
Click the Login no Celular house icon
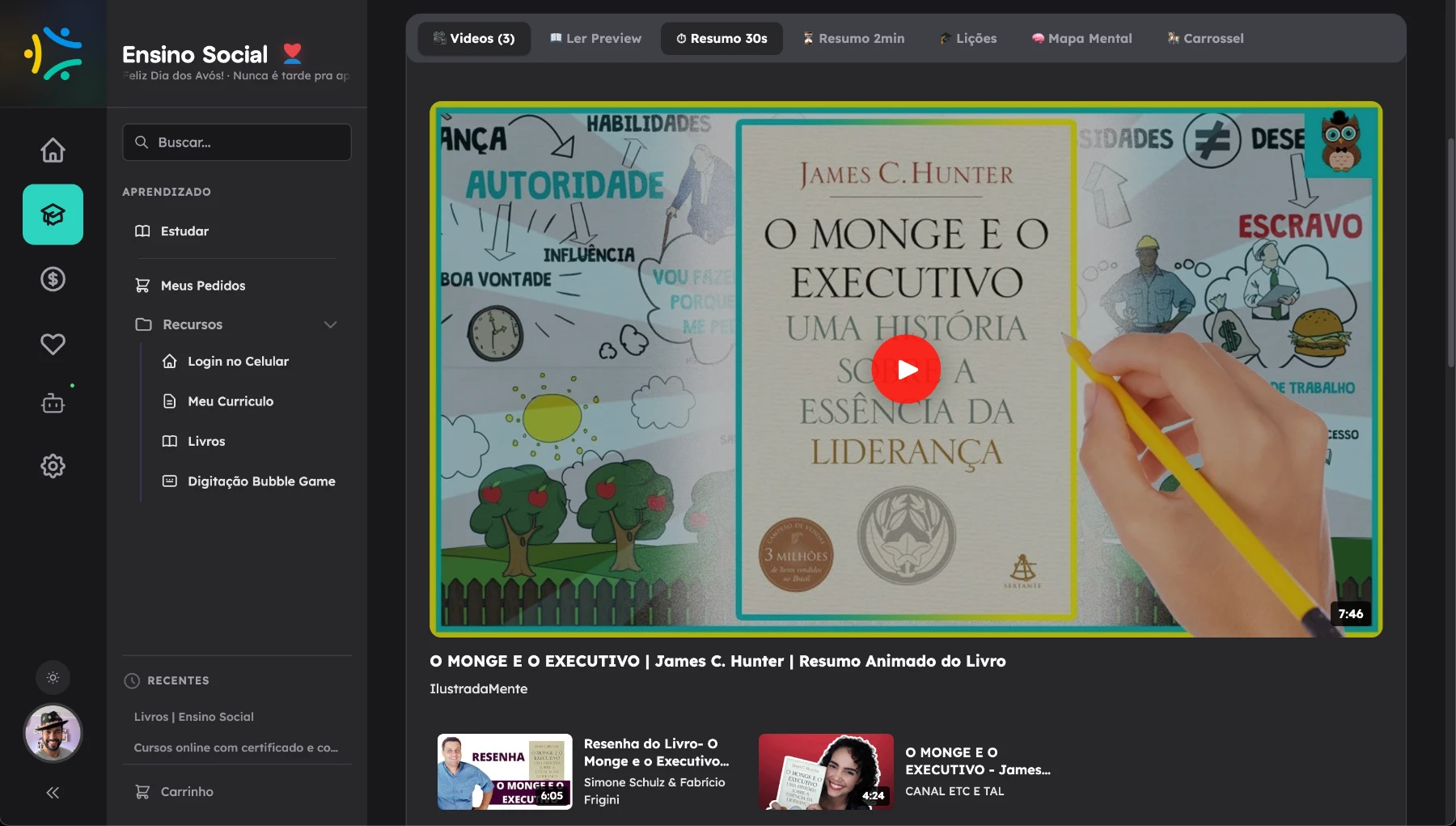pyautogui.click(x=170, y=362)
